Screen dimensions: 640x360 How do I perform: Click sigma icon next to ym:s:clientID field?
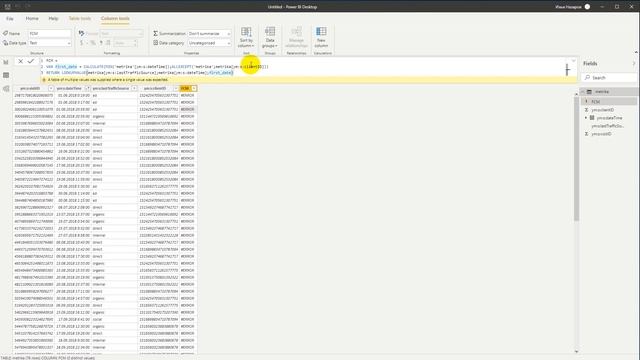pyautogui.click(x=587, y=110)
